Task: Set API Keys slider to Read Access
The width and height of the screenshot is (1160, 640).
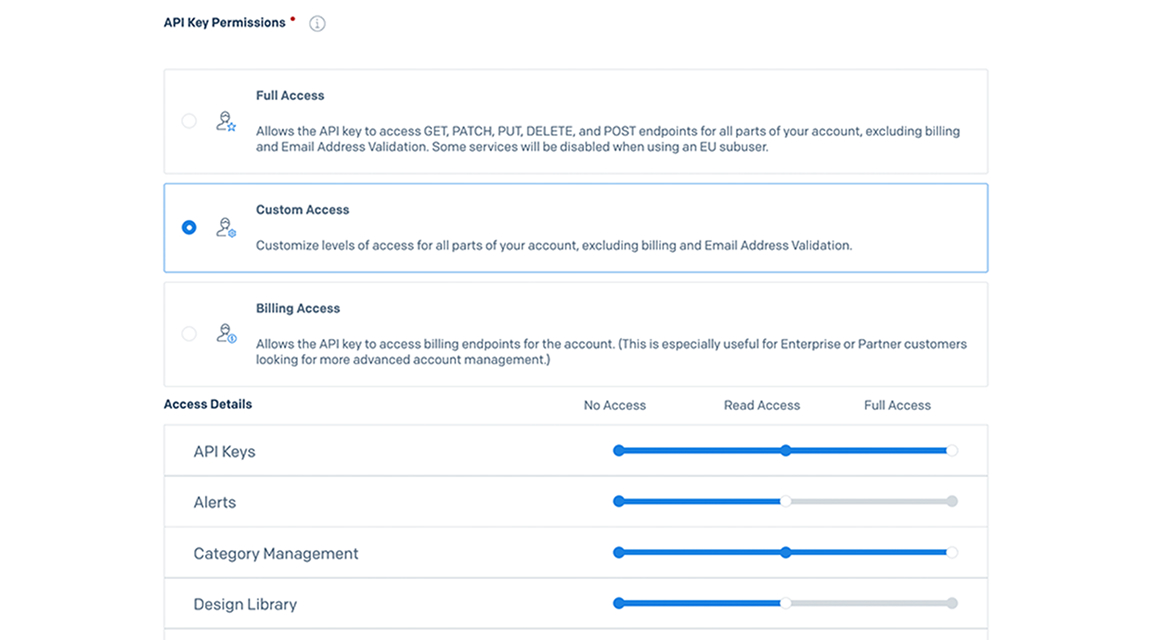Action: point(786,451)
